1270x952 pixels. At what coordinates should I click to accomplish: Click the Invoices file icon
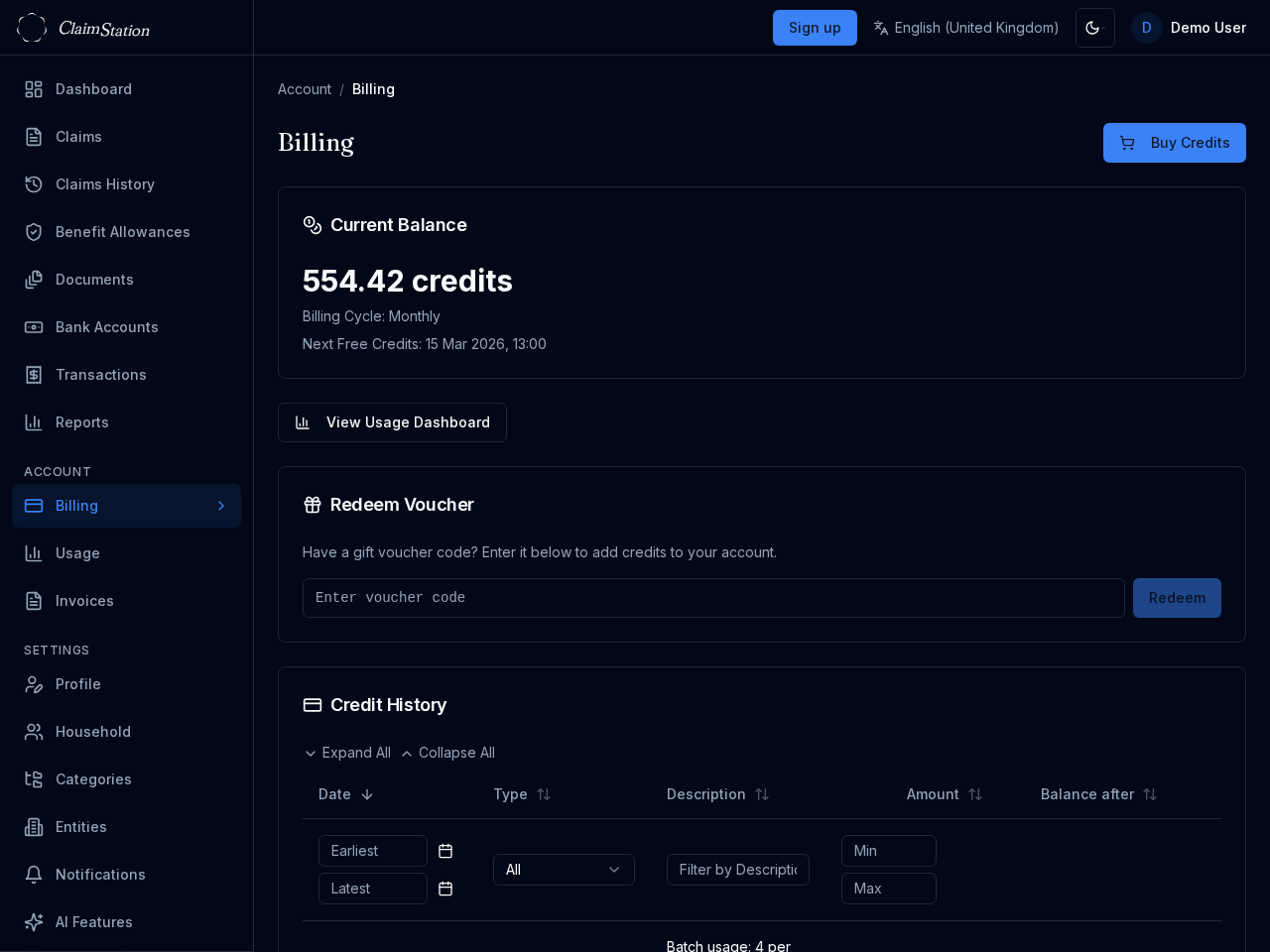tap(34, 601)
